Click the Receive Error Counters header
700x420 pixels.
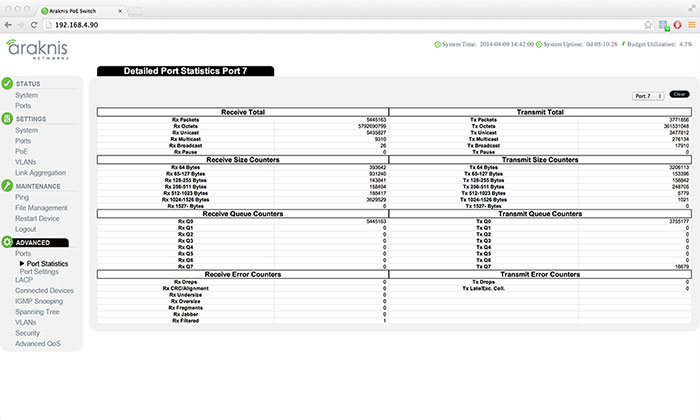point(243,274)
